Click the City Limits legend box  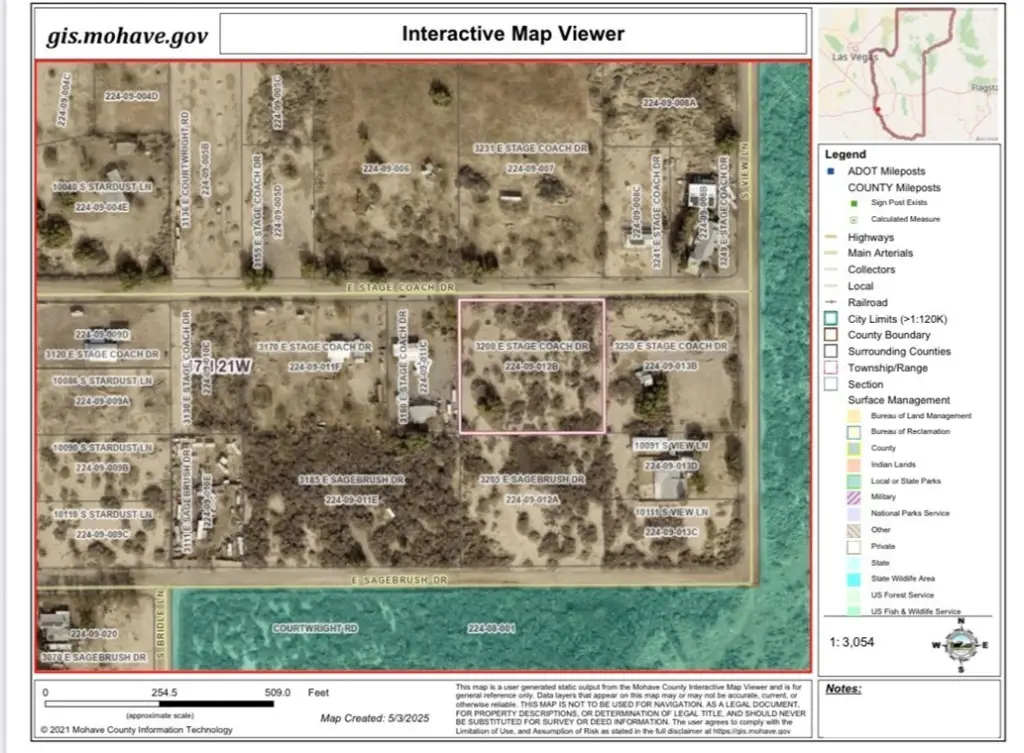click(x=829, y=319)
